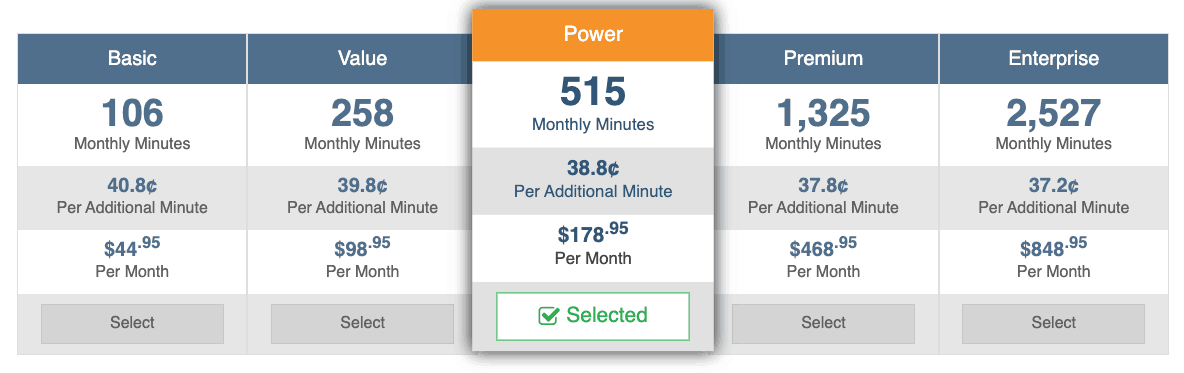Click the 515 Monthly Minutes figure
This screenshot has height=373, width=1184.
click(x=593, y=92)
